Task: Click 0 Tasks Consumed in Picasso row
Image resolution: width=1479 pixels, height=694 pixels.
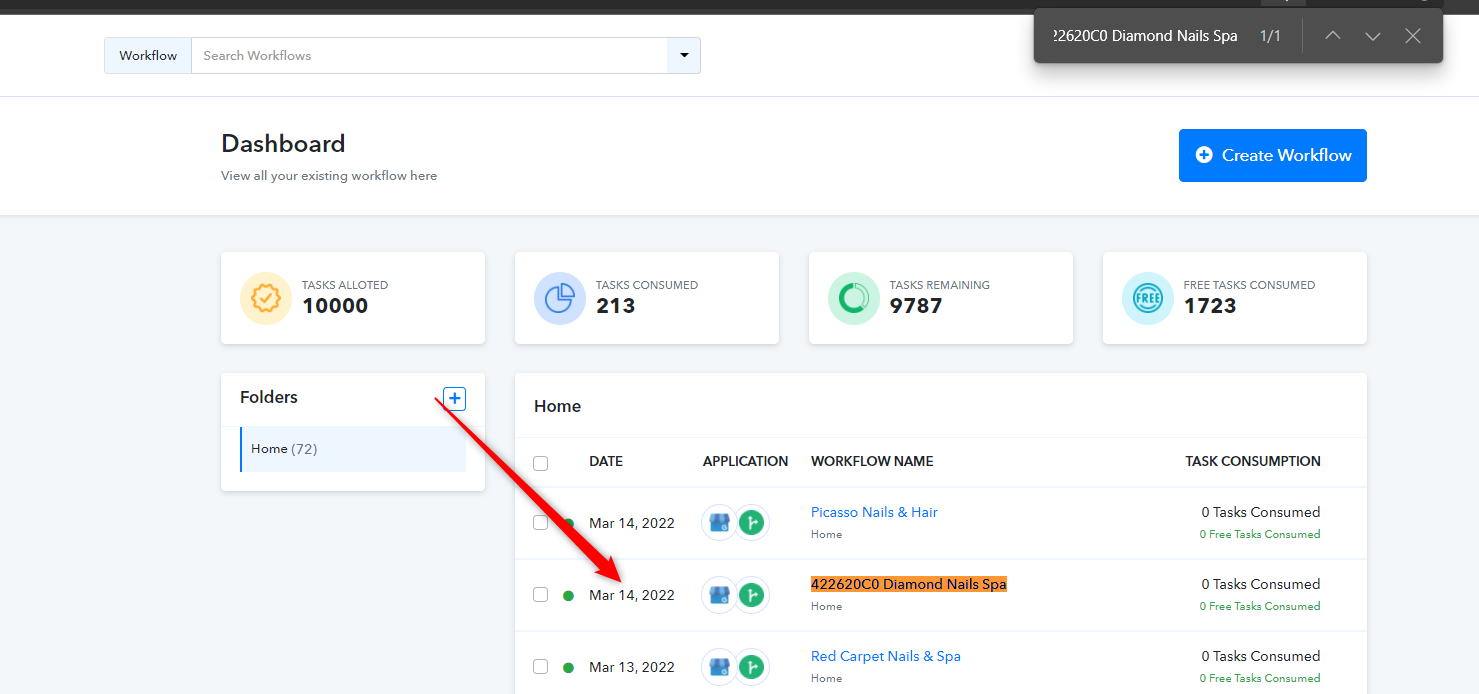Action: pos(1261,512)
